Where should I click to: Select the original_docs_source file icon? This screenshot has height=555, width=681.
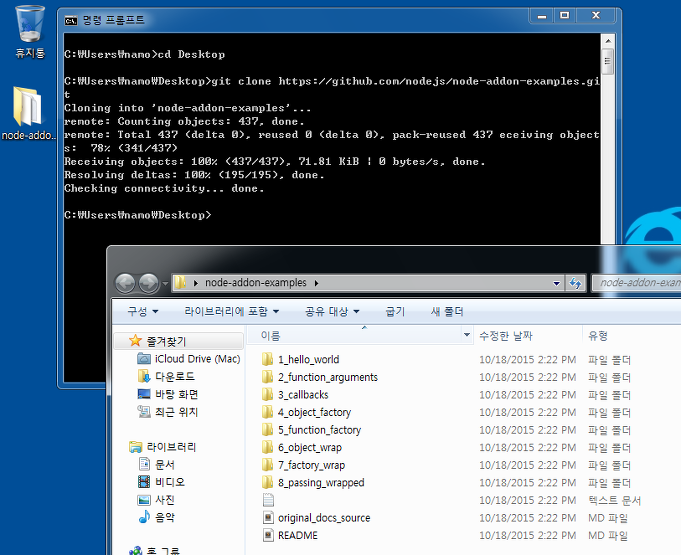(268, 518)
